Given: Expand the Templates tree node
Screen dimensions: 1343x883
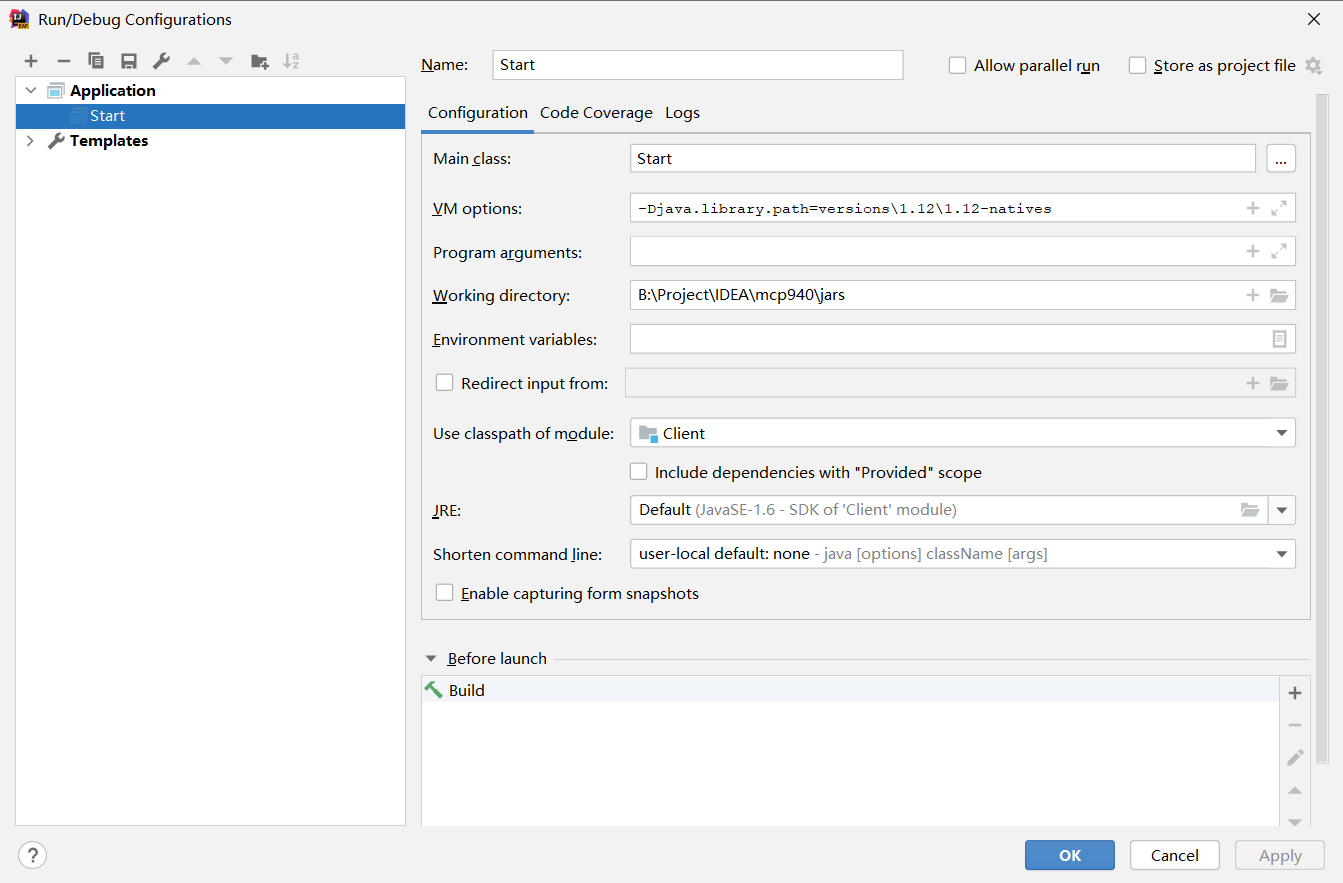Looking at the screenshot, I should [30, 141].
